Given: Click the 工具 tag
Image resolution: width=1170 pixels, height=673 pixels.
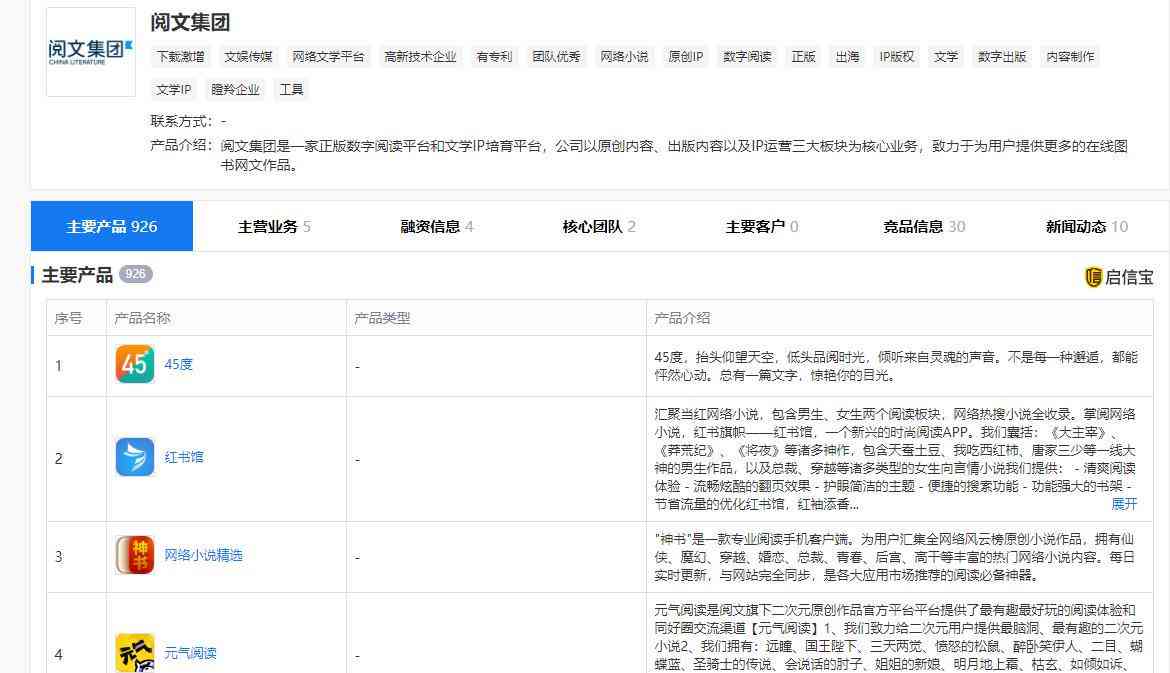Looking at the screenshot, I should point(291,90).
